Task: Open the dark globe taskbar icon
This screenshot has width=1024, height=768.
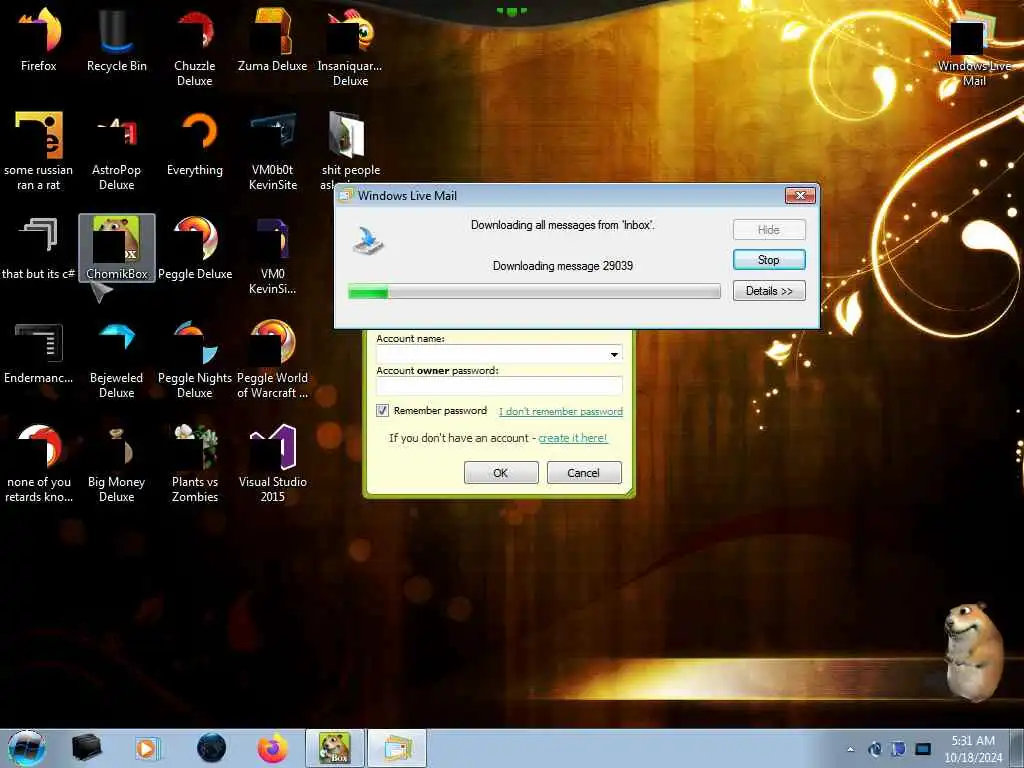Action: click(x=211, y=748)
